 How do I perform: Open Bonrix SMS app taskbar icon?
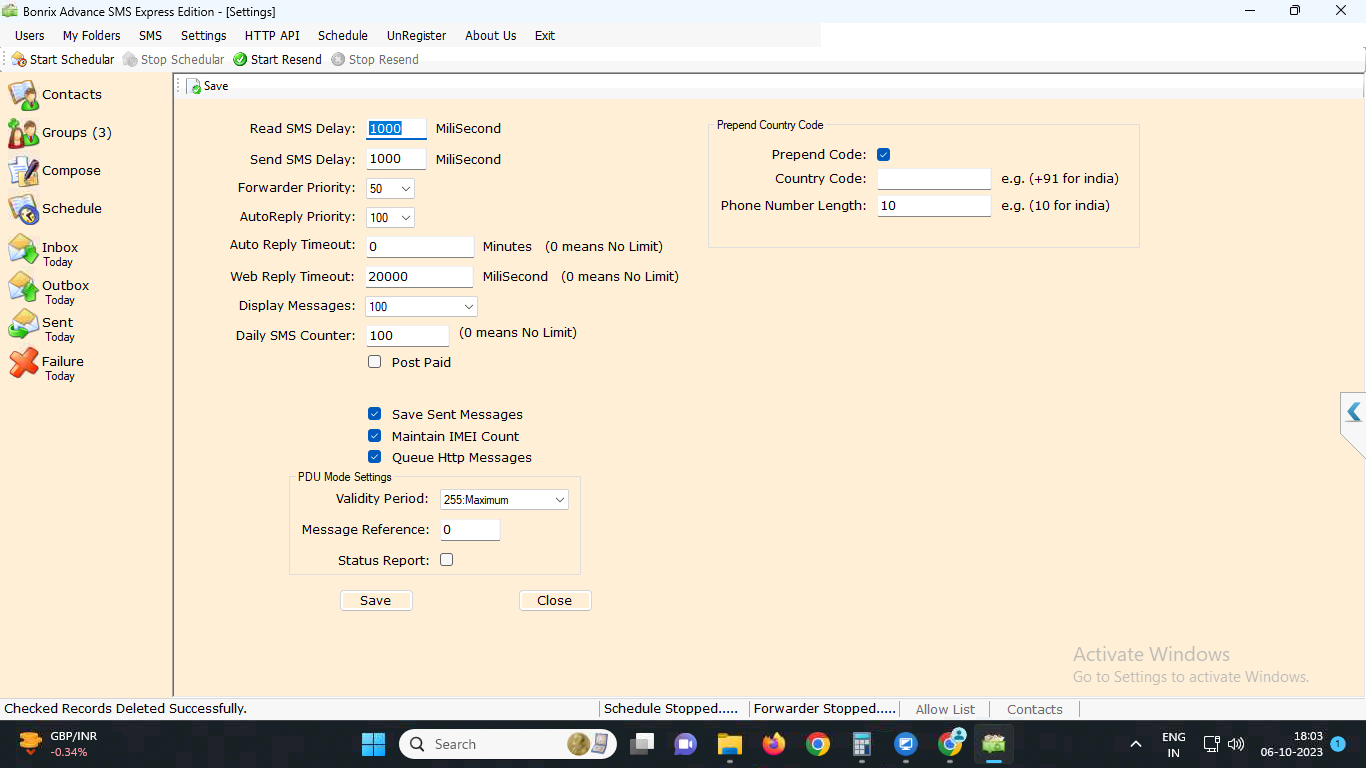coord(993,744)
